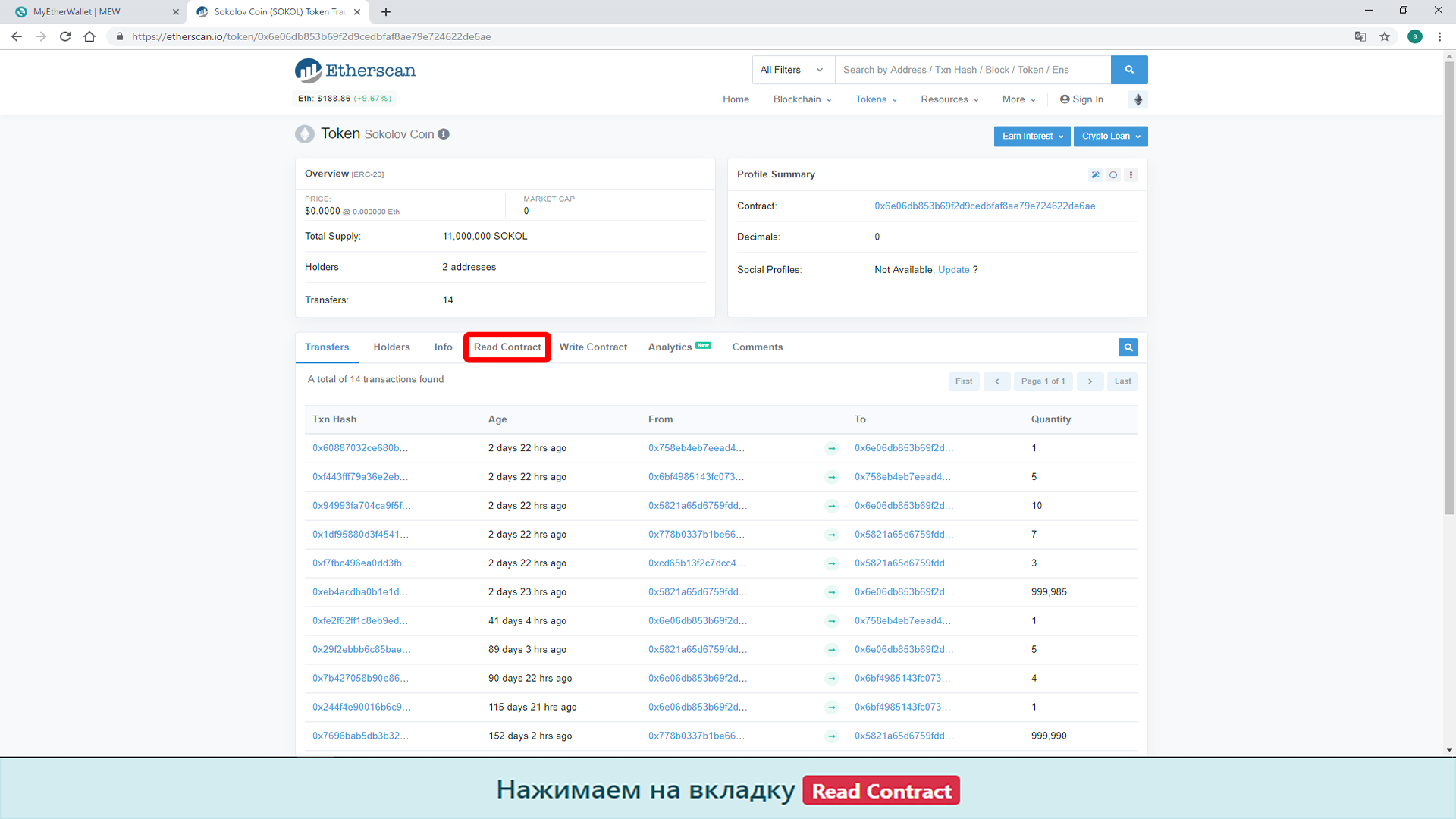Click the Ethereum network icon in navbar

pyautogui.click(x=1138, y=99)
